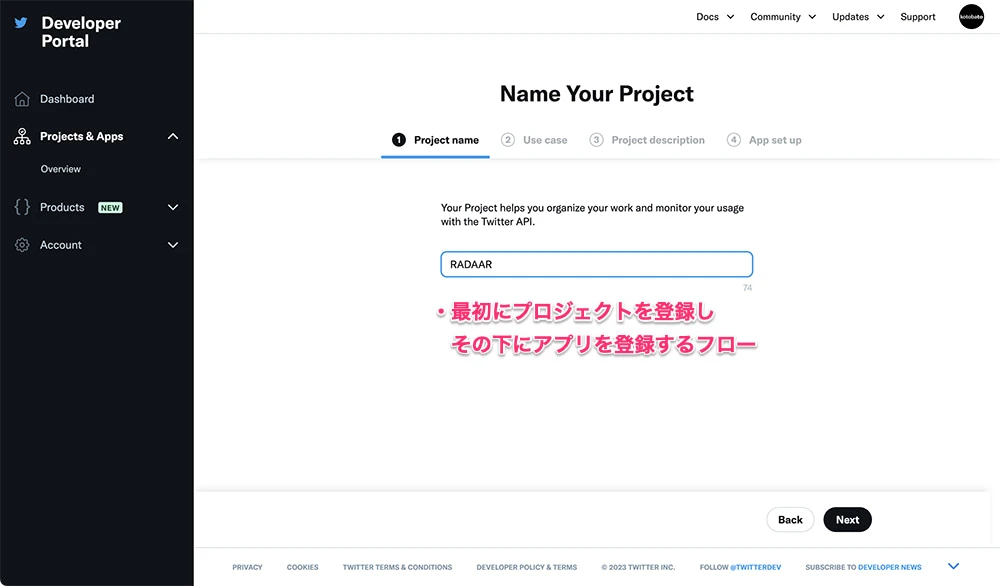Select the Project description step tab
Screen dimensions: 1000x586
coord(657,140)
